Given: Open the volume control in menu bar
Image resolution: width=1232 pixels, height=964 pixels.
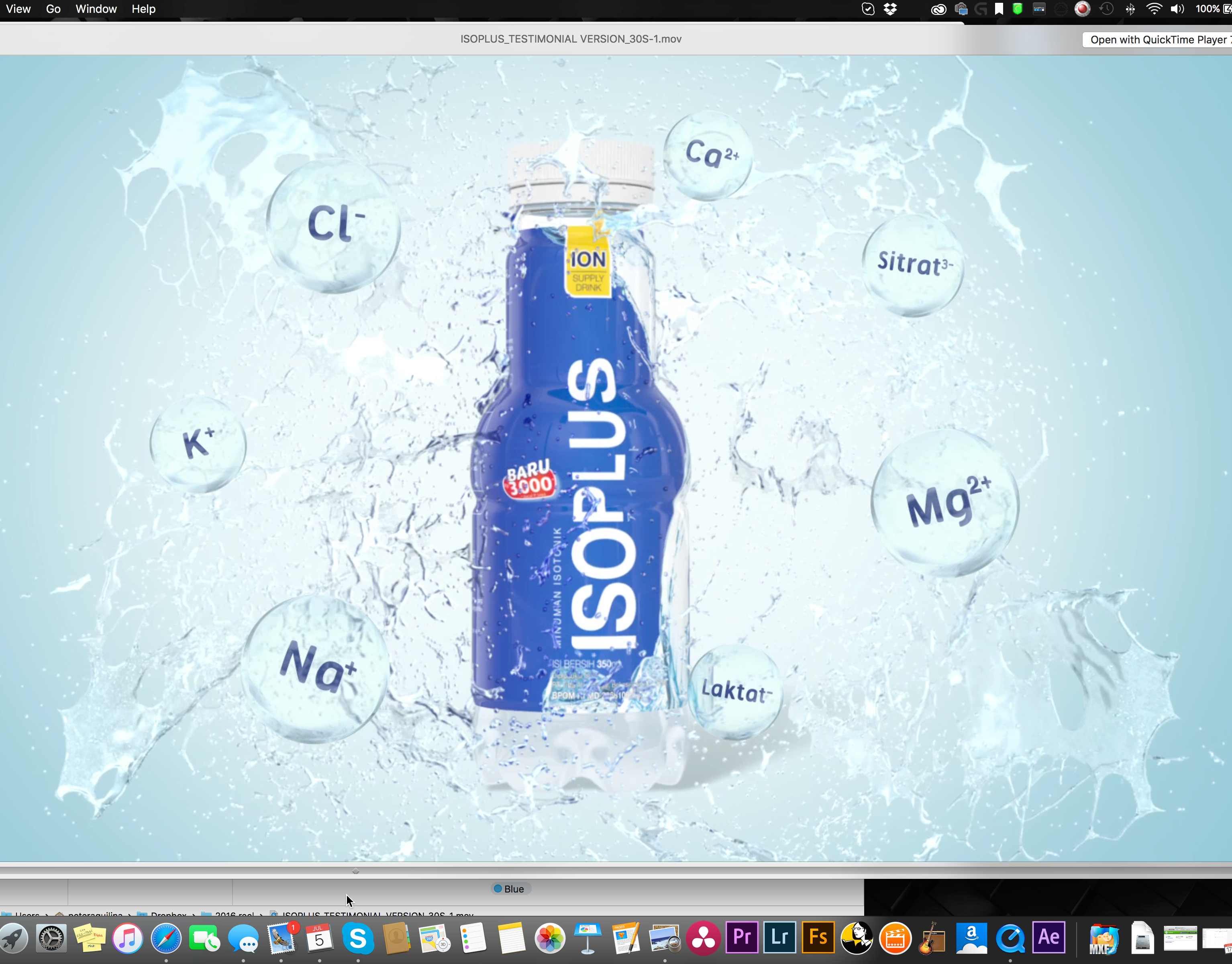Looking at the screenshot, I should click(1177, 9).
